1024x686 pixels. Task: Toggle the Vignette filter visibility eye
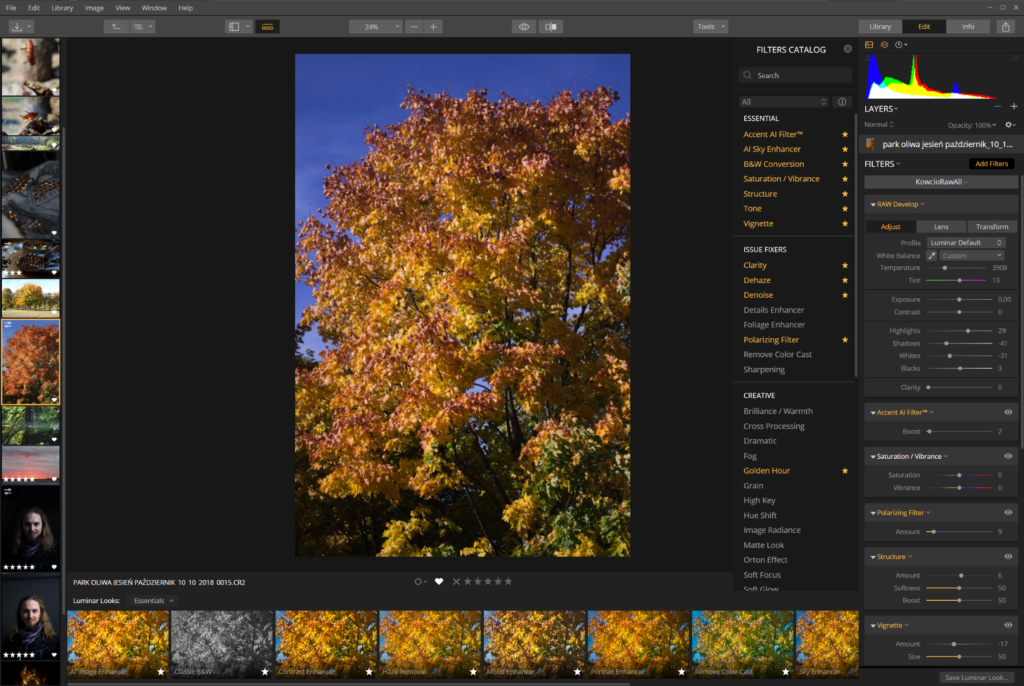1008,625
